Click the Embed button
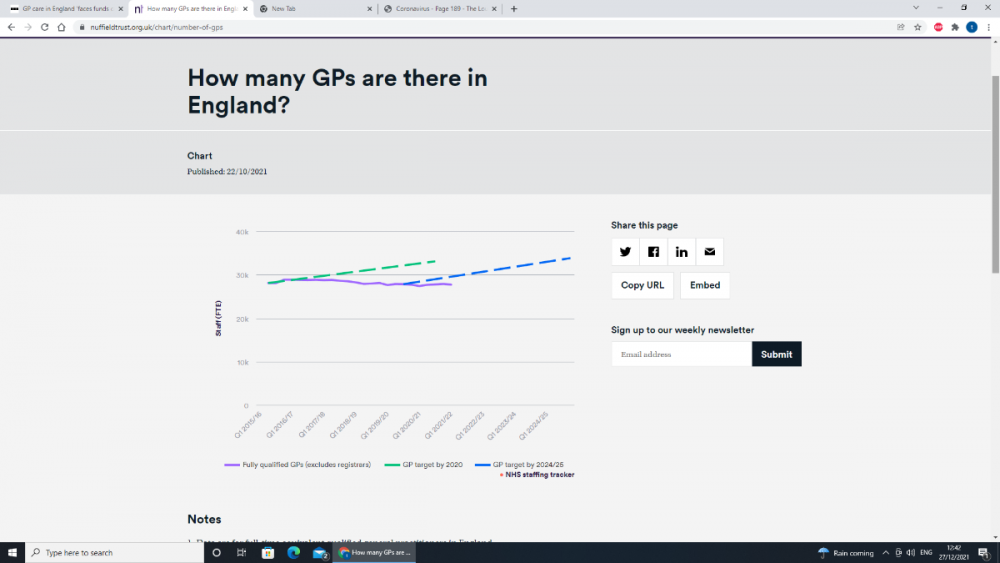Viewport: 1000px width, 563px height. (705, 285)
